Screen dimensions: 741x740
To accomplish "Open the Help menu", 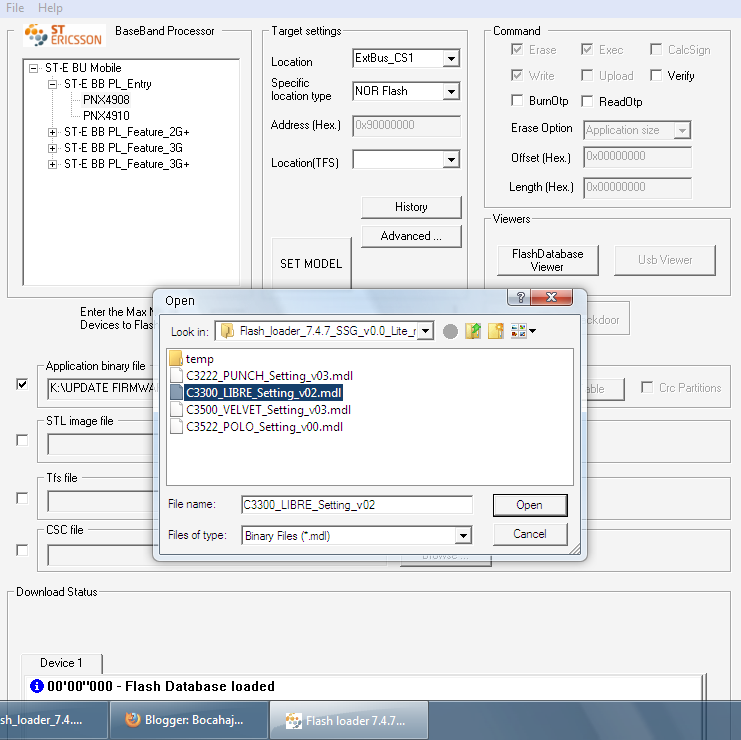I will pyautogui.click(x=50, y=8).
